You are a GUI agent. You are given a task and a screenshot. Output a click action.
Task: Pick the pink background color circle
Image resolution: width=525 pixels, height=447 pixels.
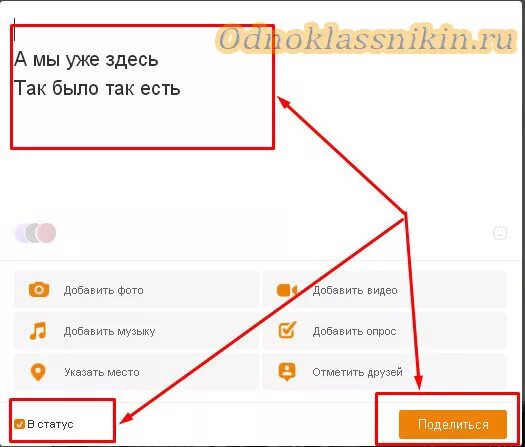pyautogui.click(x=46, y=233)
